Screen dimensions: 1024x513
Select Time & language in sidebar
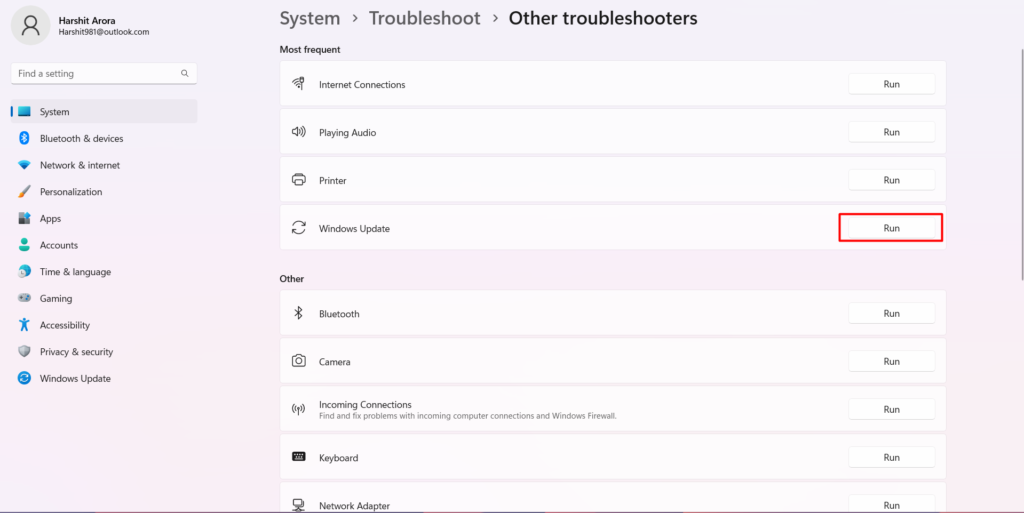[75, 272]
